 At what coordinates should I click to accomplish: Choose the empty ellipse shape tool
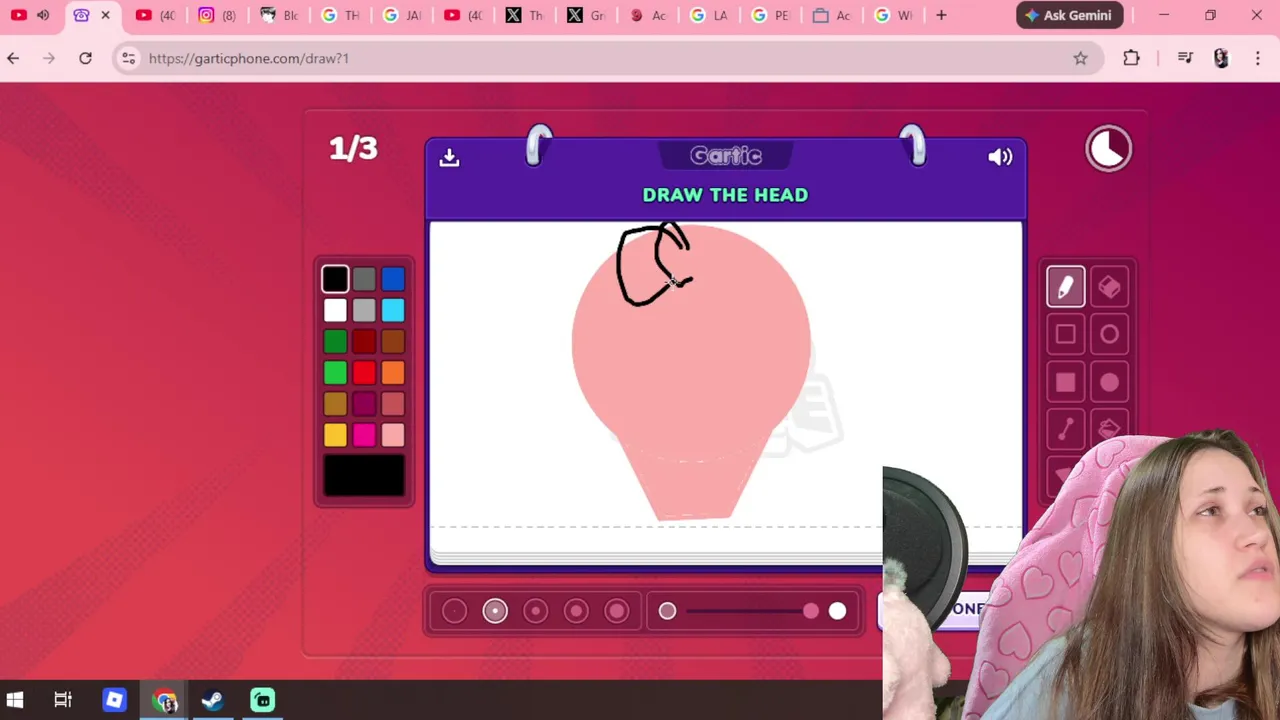[1109, 335]
